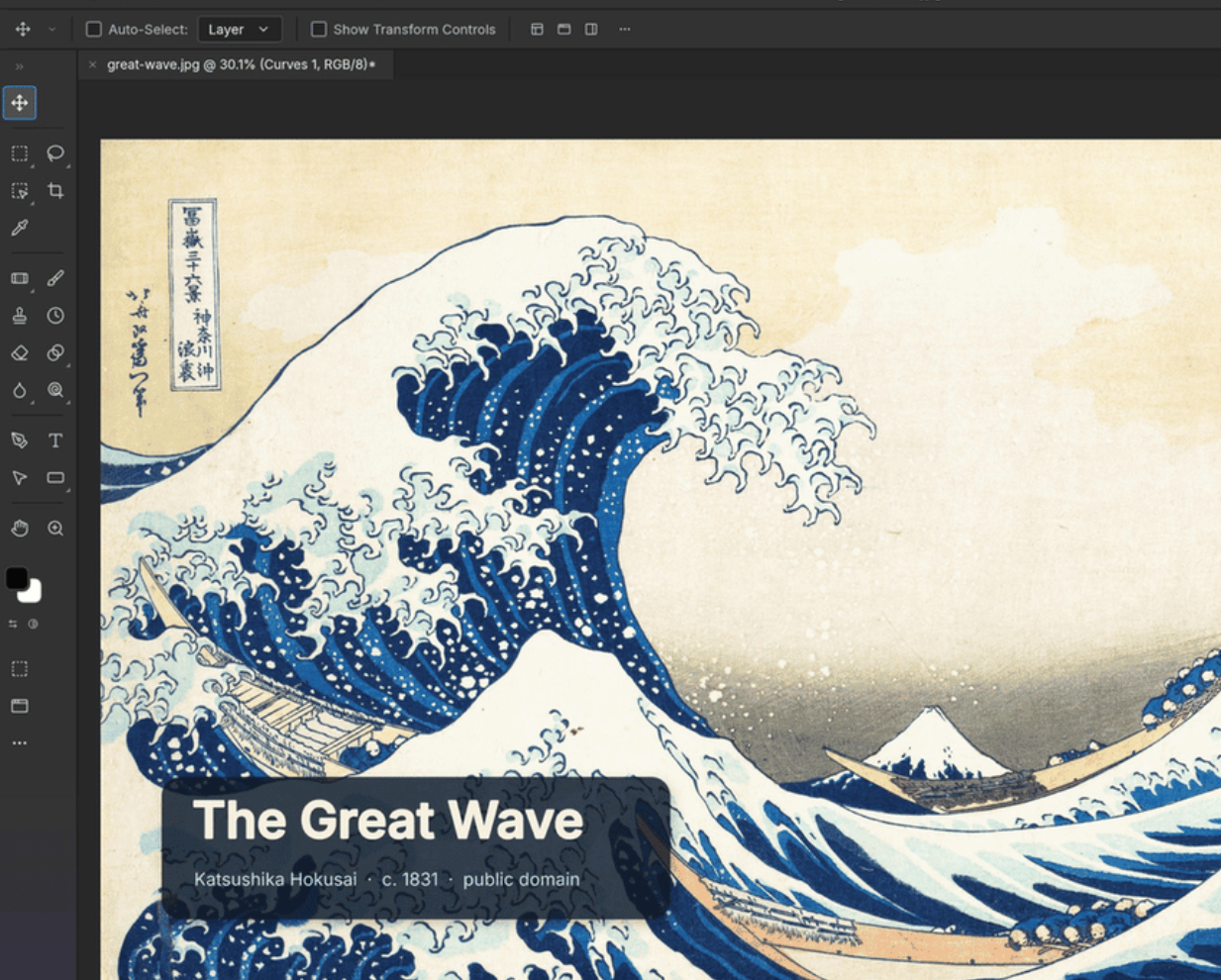Click the "Katsushika Hokusai" caption text
This screenshot has width=1221, height=980.
[275, 879]
